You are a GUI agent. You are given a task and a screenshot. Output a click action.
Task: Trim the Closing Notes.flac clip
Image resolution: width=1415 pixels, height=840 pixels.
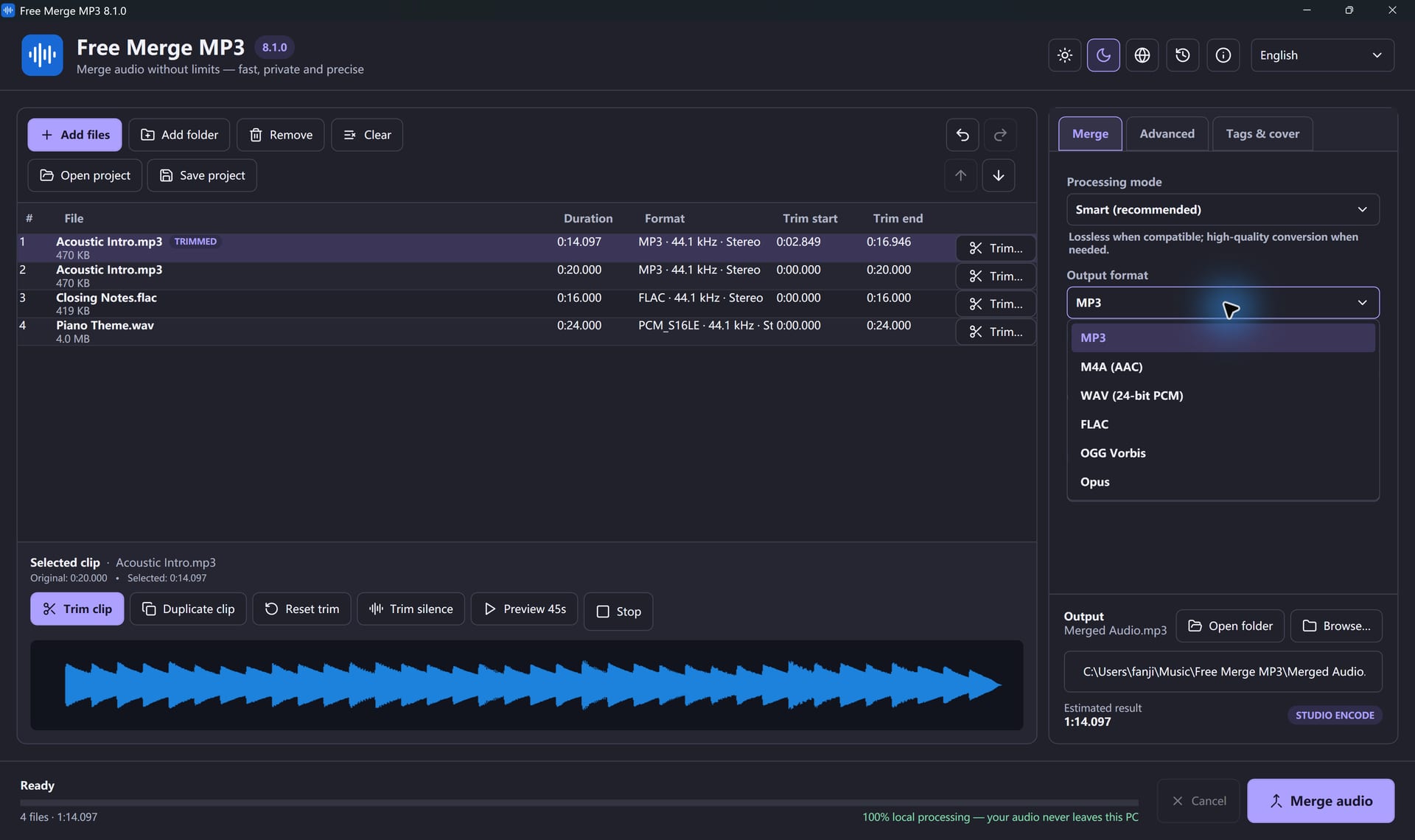click(x=995, y=304)
